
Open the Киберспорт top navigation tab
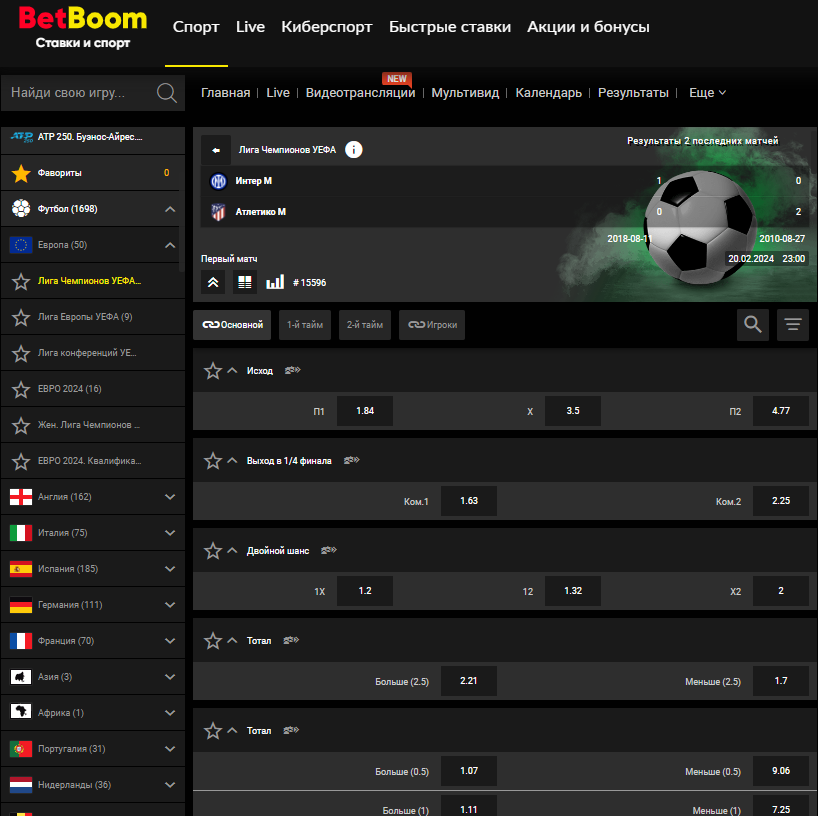[x=327, y=27]
